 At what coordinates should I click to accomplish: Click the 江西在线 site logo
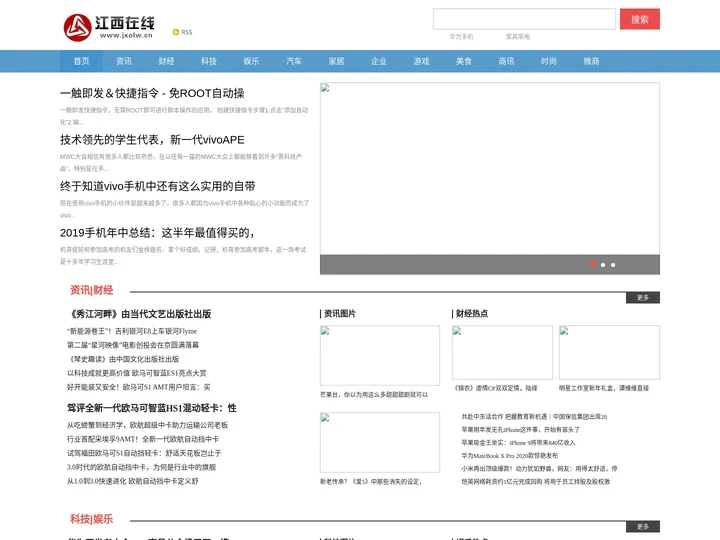tap(109, 27)
